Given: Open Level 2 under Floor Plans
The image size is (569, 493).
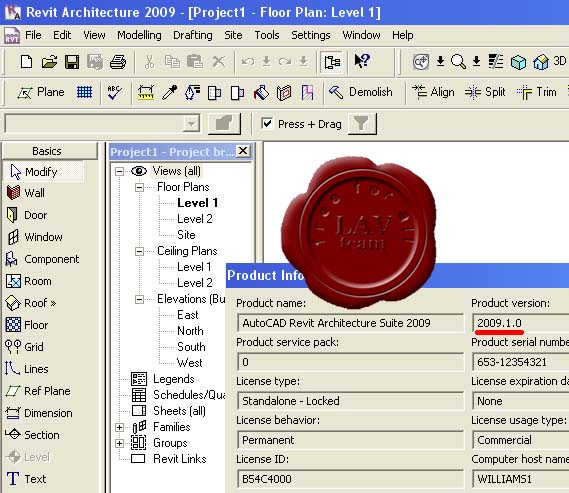Looking at the screenshot, I should [x=195, y=219].
